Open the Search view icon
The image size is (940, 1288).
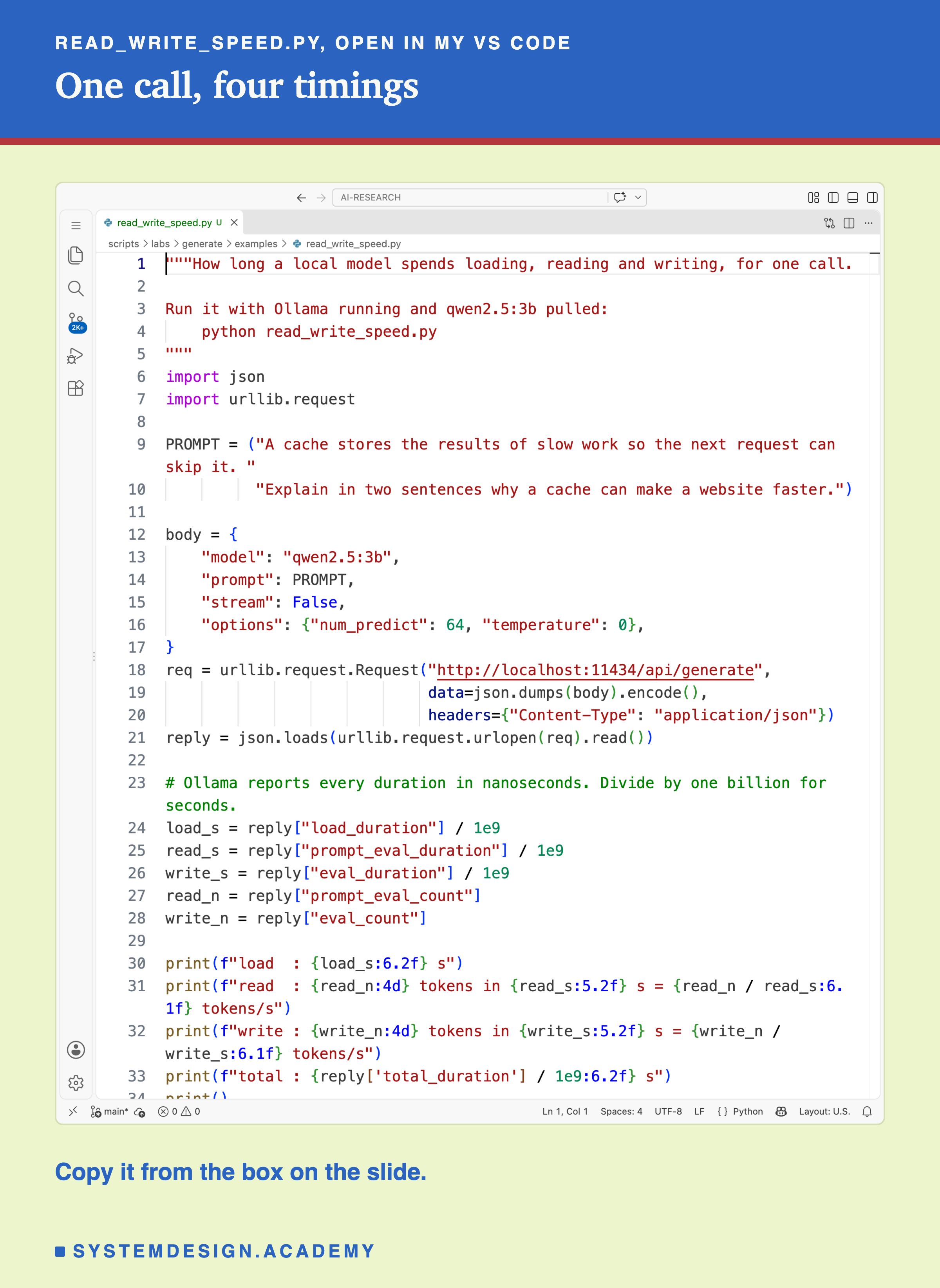tap(76, 288)
